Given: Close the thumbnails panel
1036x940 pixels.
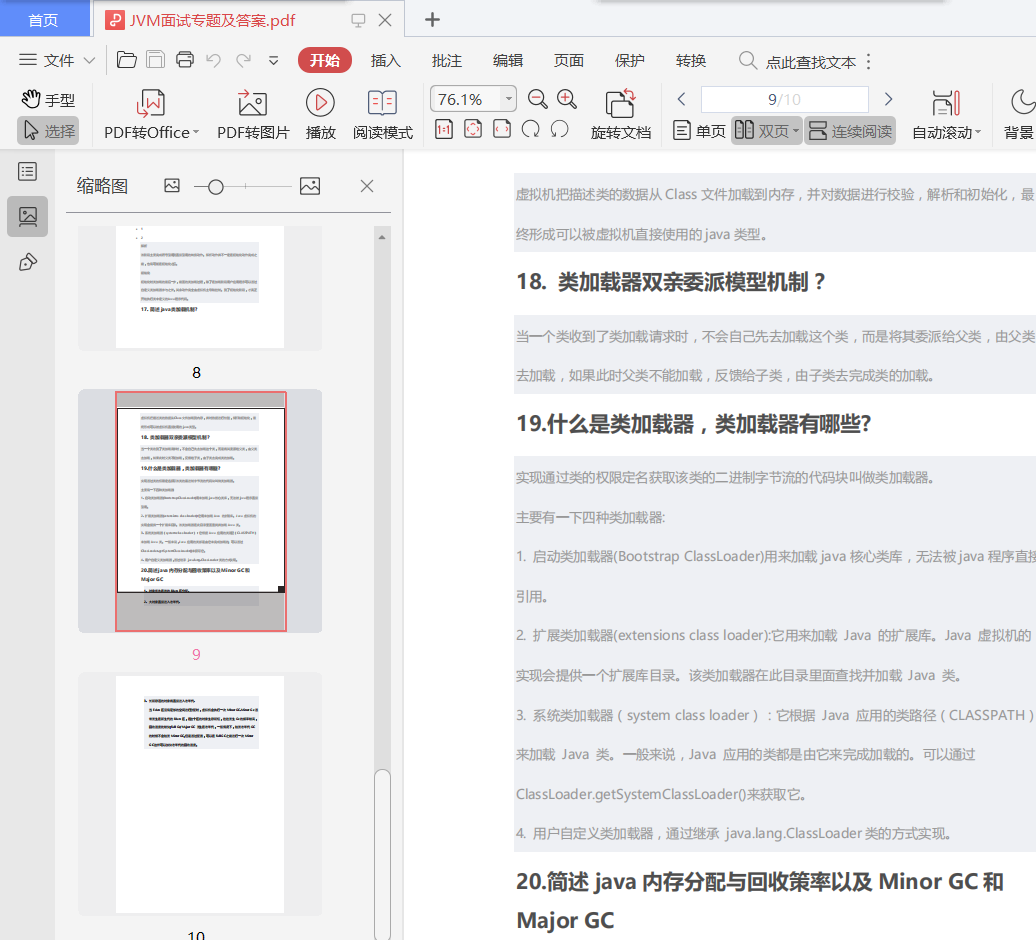Looking at the screenshot, I should click(367, 186).
